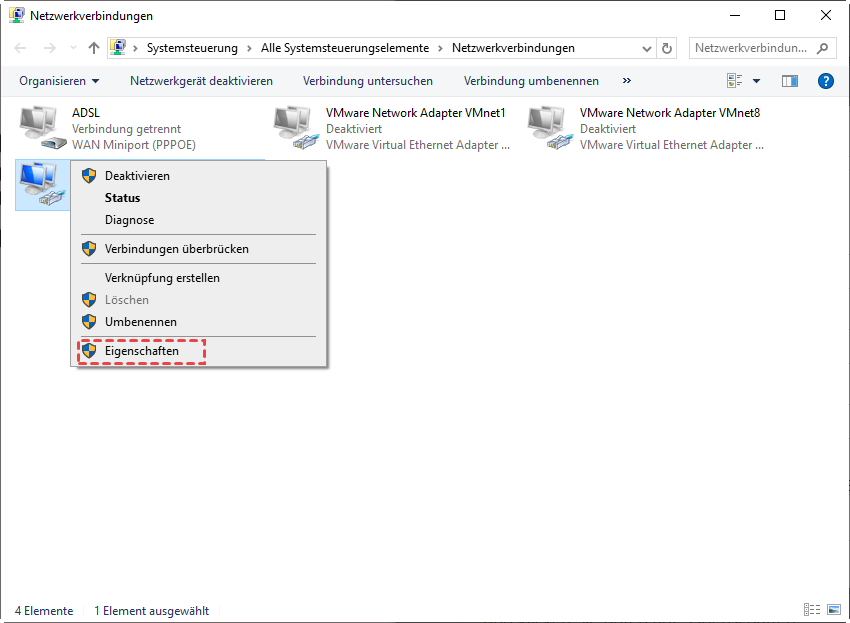This screenshot has height=623, width=850.
Task: Click Alle Systemsteuerungselemente breadcrumb
Action: coord(345,48)
